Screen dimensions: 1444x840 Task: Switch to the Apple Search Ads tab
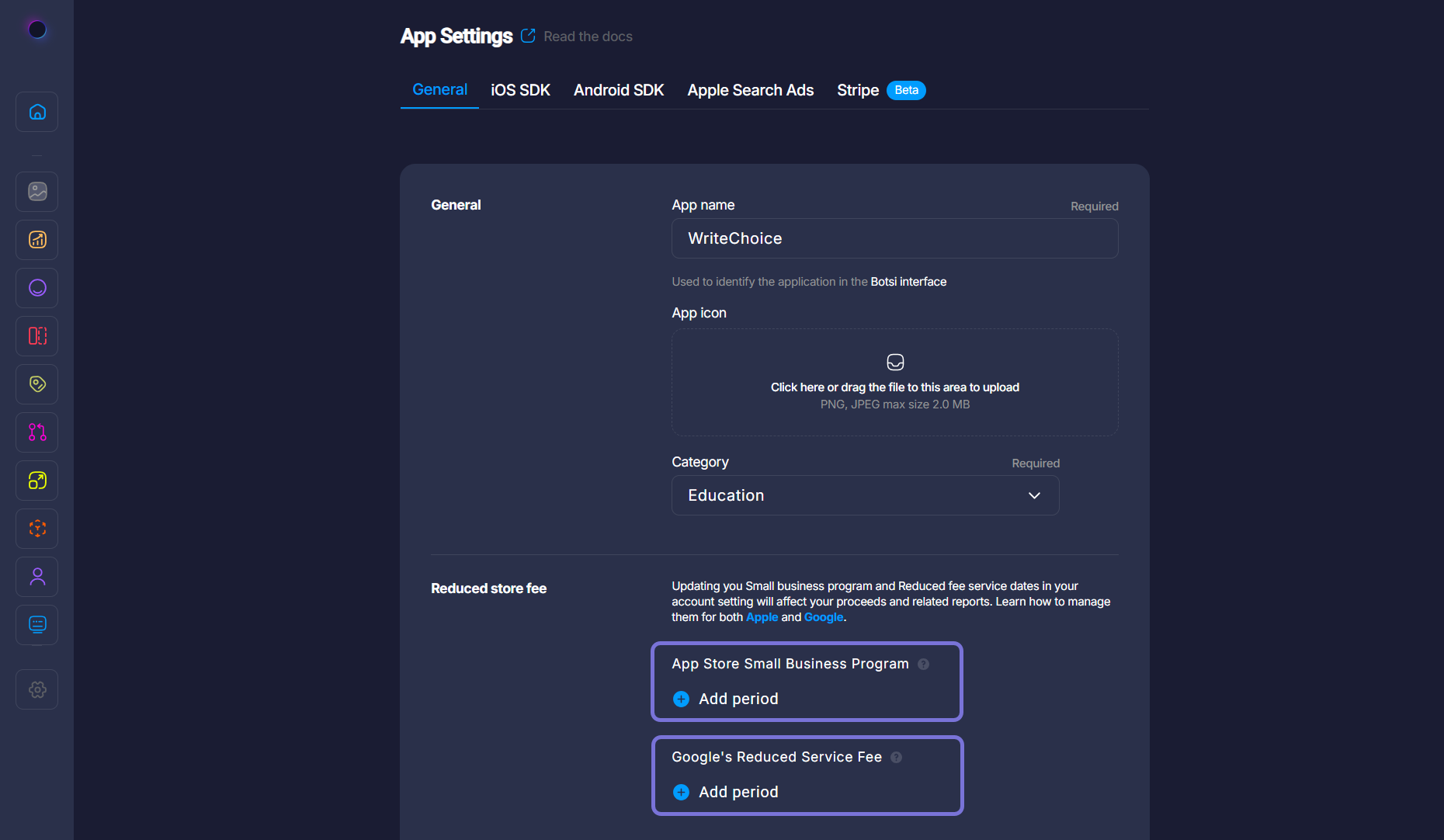coord(750,90)
